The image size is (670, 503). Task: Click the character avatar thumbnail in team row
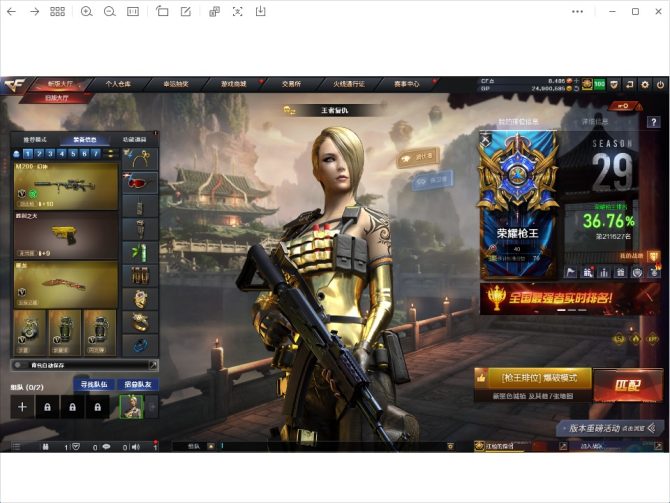(132, 406)
